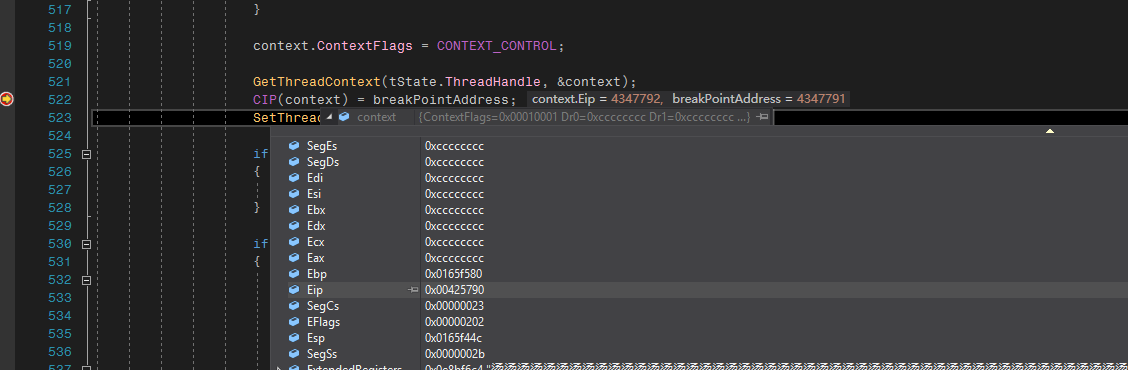Select the EFlags member name
The width and height of the screenshot is (1128, 370).
coord(323,322)
